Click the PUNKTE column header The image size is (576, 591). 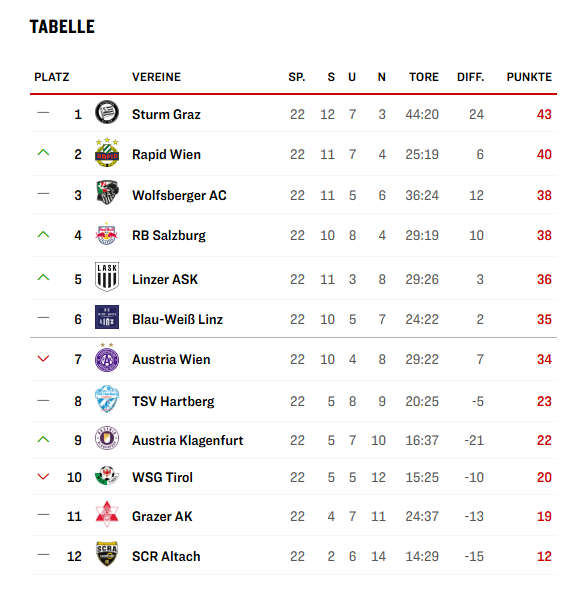tap(529, 77)
